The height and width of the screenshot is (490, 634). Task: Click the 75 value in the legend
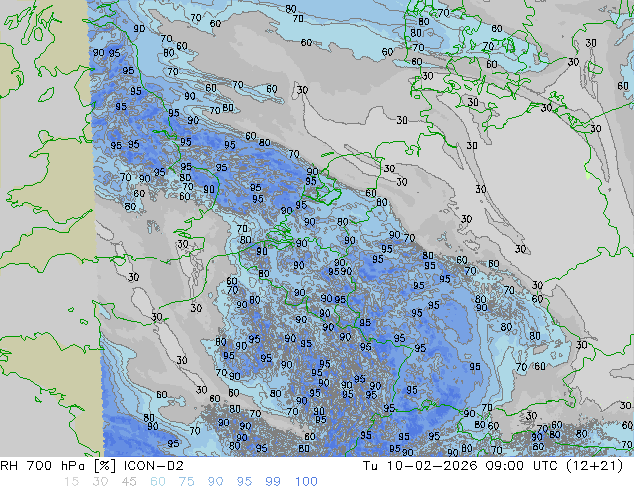[186, 482]
